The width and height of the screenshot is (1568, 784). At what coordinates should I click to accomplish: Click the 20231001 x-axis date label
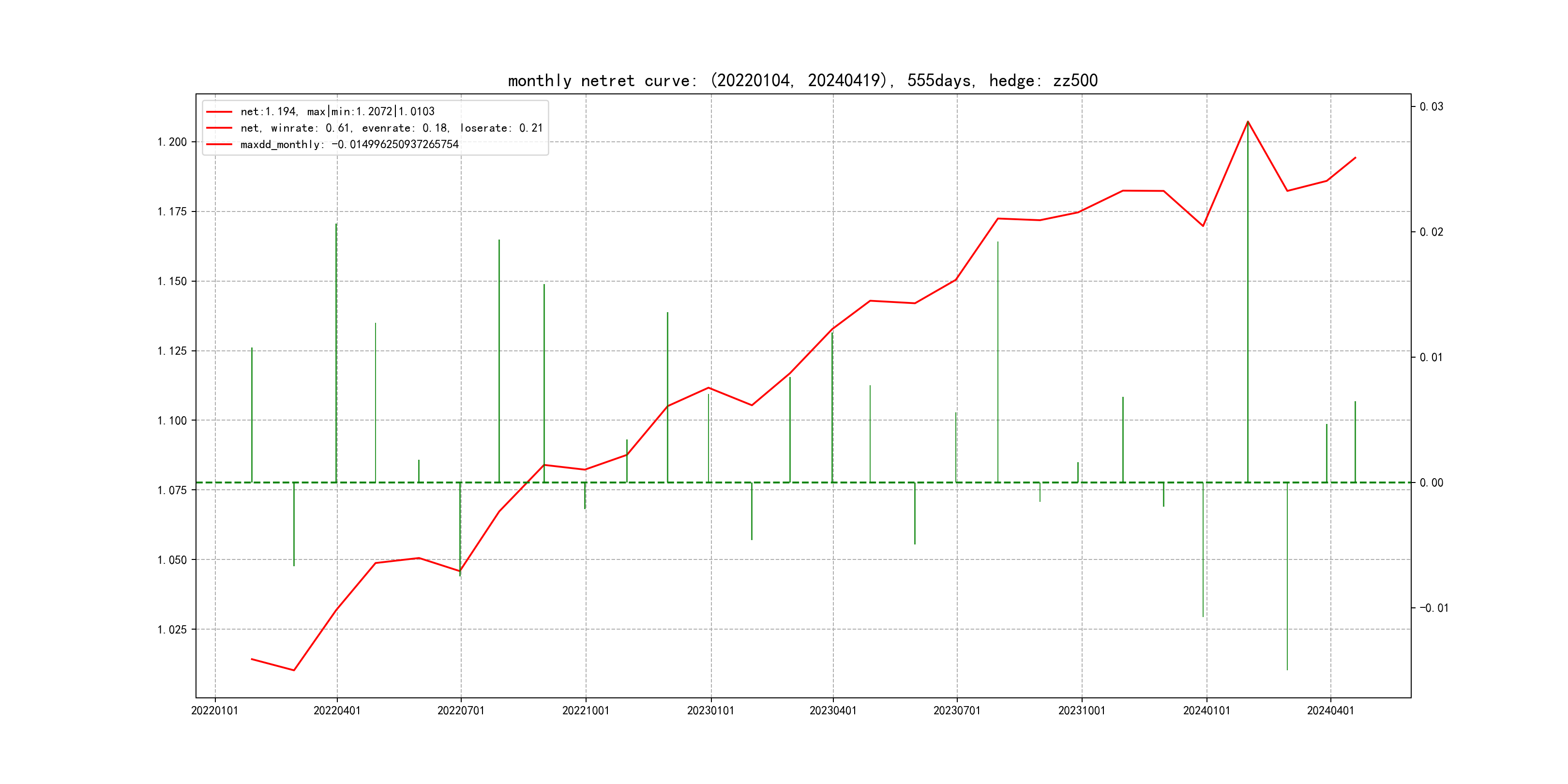point(1082,710)
